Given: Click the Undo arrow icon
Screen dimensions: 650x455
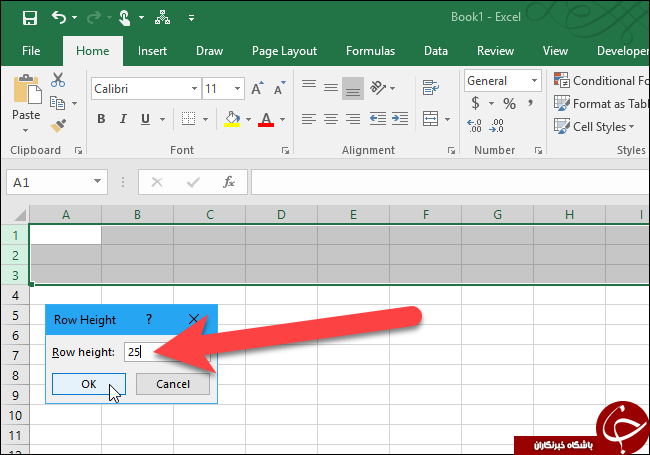Looking at the screenshot, I should coord(59,17).
